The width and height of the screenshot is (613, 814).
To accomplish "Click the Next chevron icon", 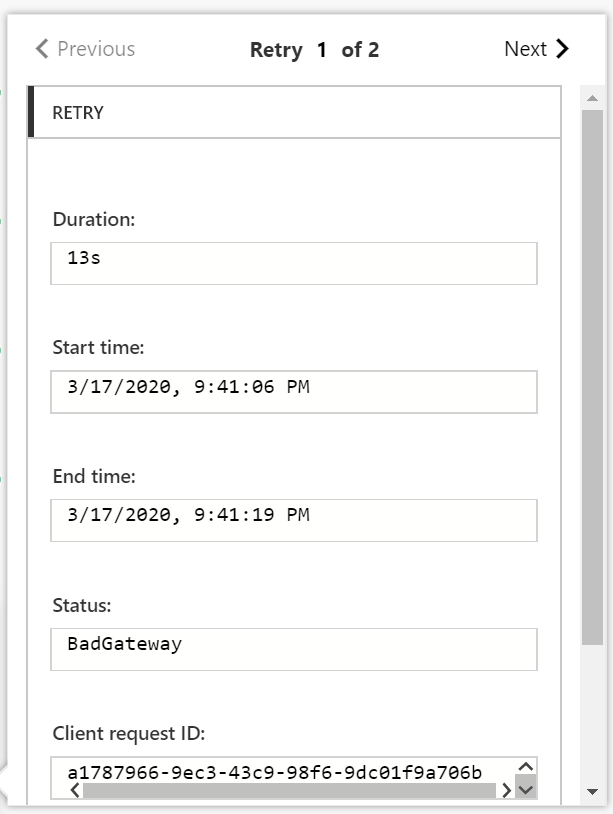I will tap(562, 49).
